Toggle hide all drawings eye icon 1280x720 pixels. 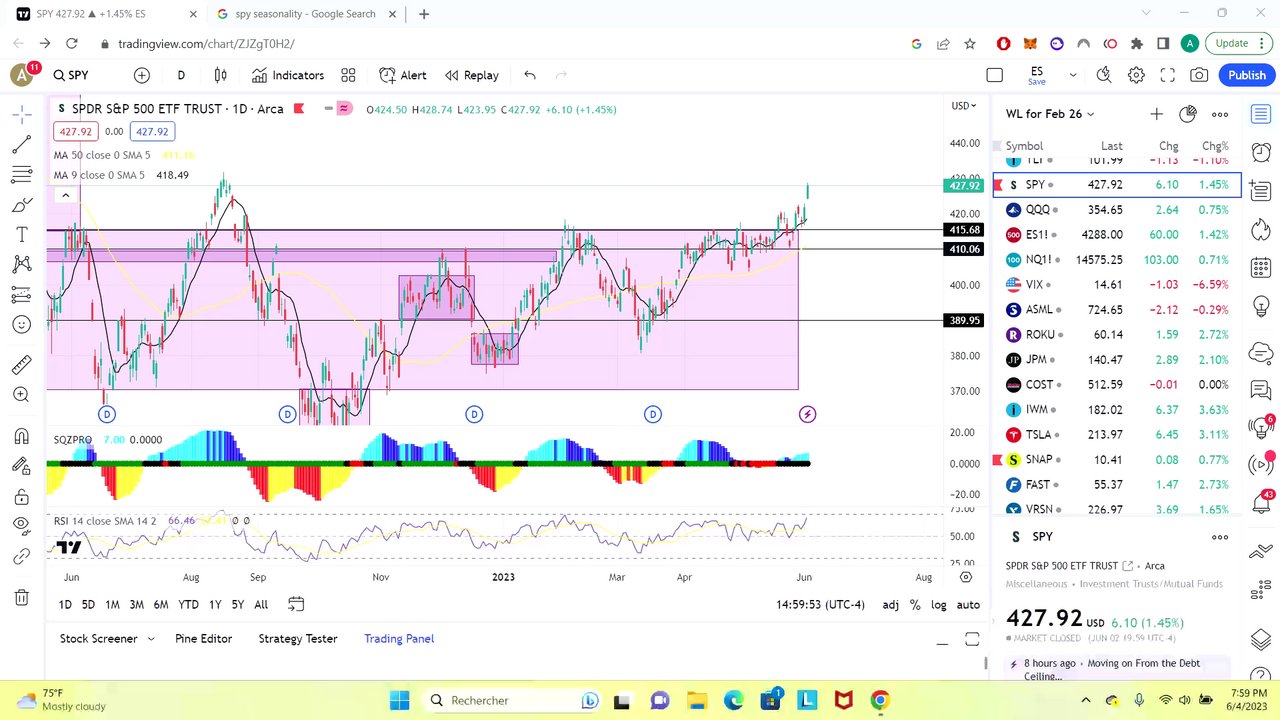pos(21,526)
